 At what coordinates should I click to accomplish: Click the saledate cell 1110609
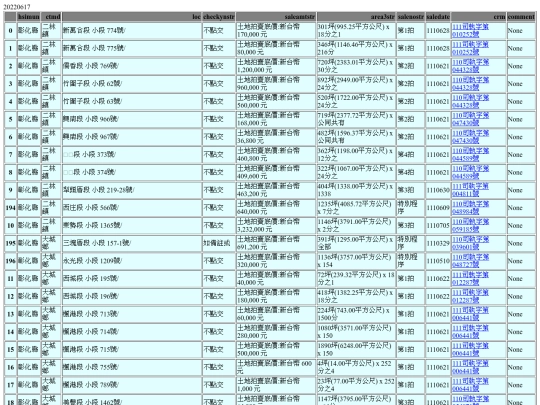coord(438,208)
